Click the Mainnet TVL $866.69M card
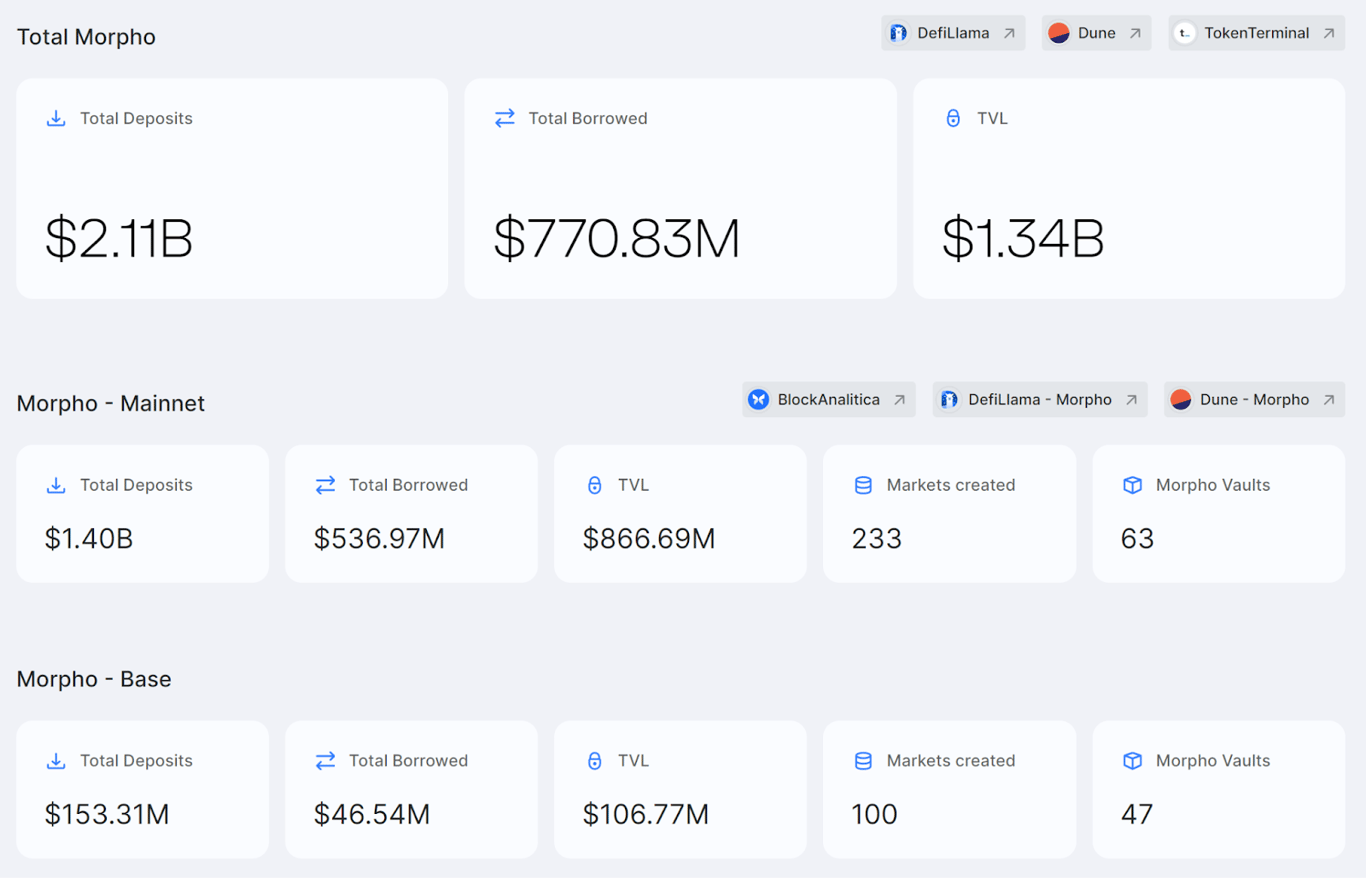The width and height of the screenshot is (1366, 878). (x=680, y=514)
